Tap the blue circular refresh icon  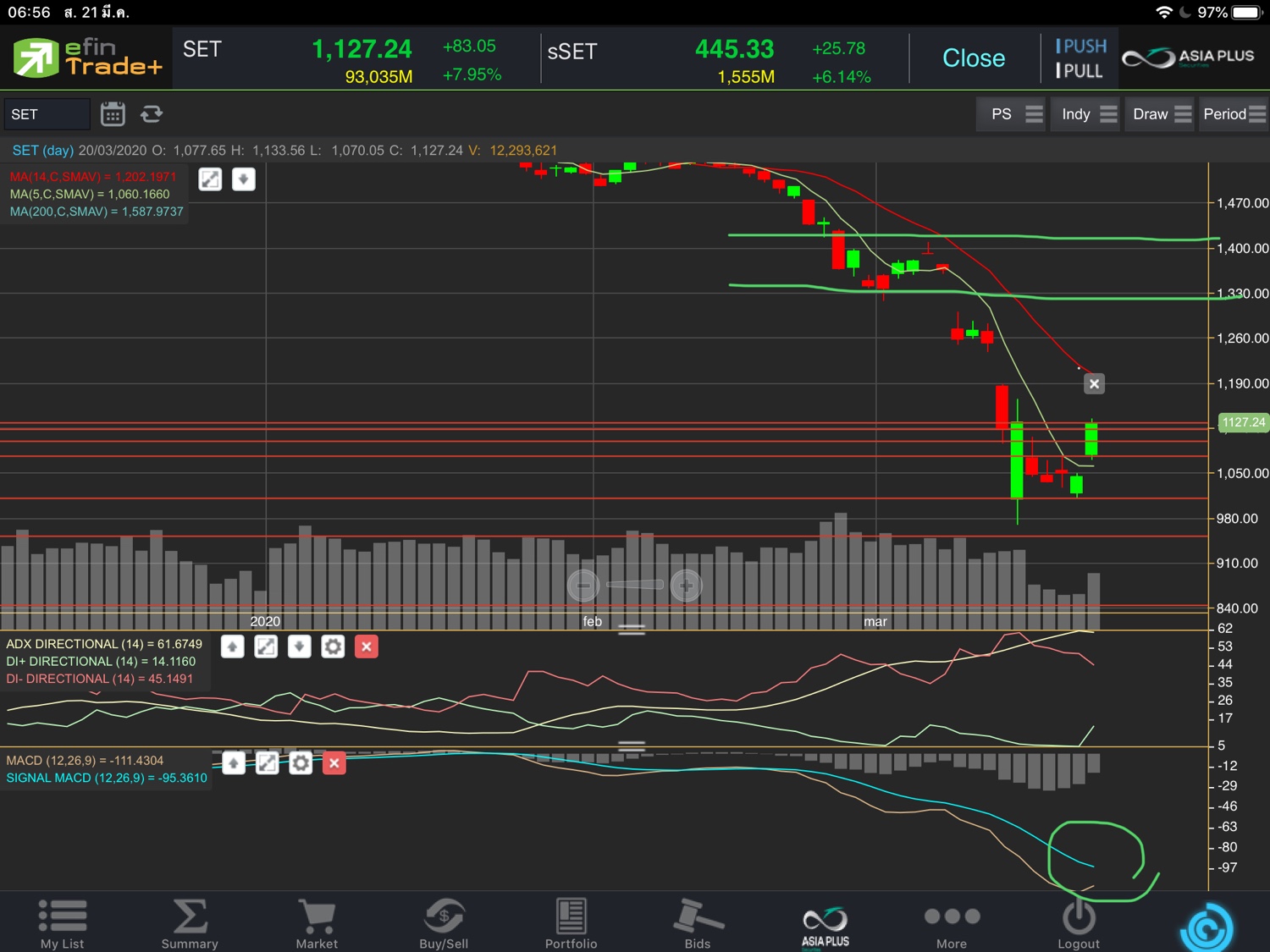[1206, 929]
